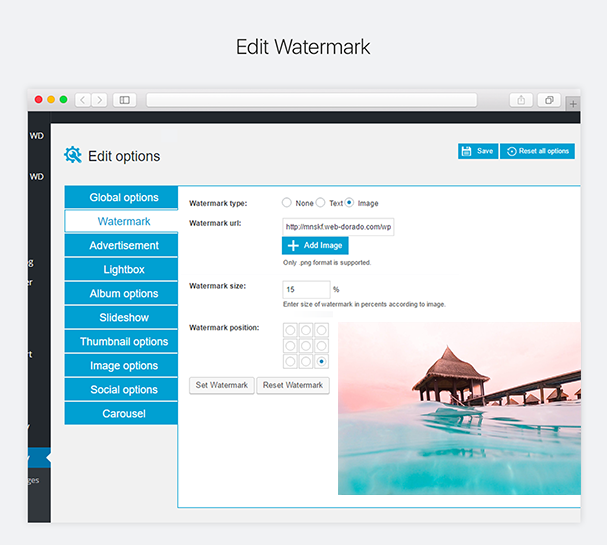Choose bottom-right watermark position
Image resolution: width=607 pixels, height=545 pixels.
point(321,361)
